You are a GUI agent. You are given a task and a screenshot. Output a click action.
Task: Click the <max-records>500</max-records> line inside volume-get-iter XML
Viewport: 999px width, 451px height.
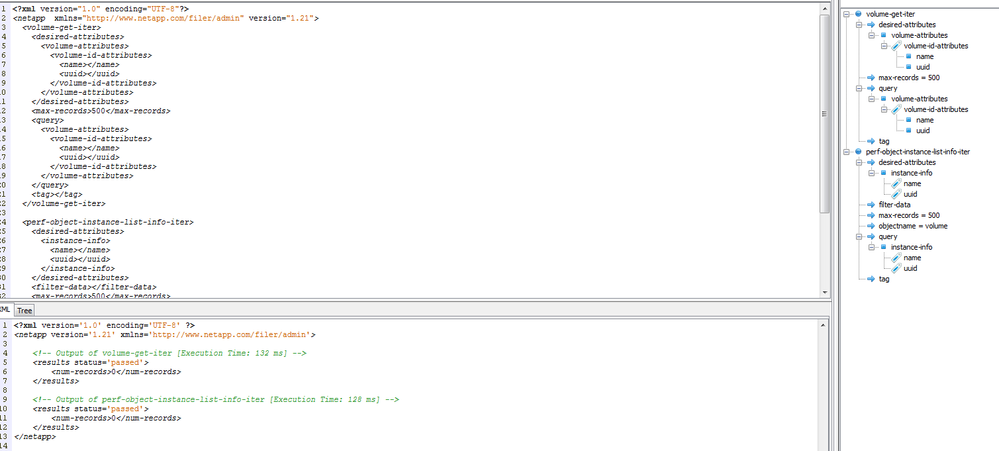click(101, 111)
